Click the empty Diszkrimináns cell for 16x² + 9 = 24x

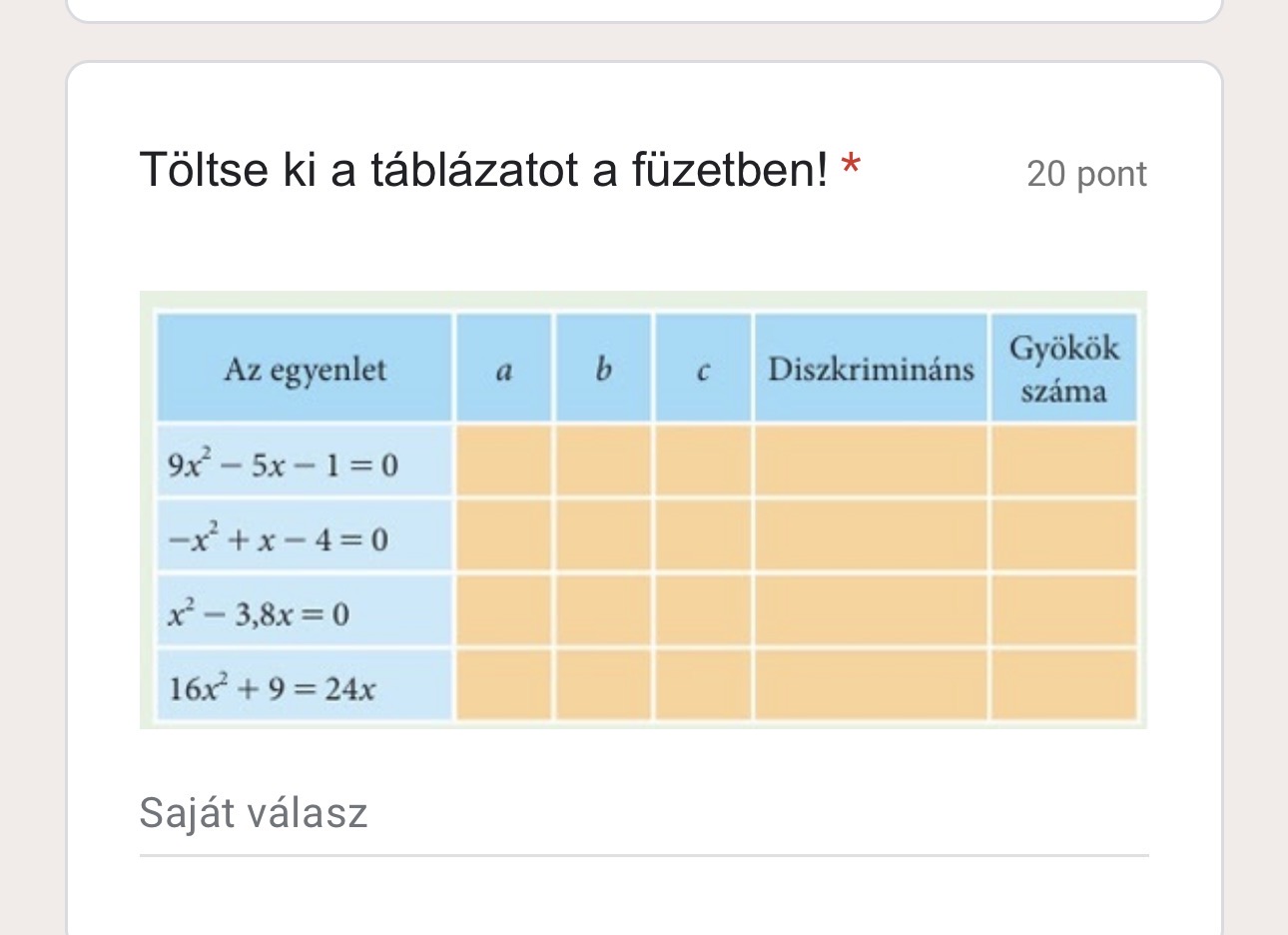click(871, 685)
